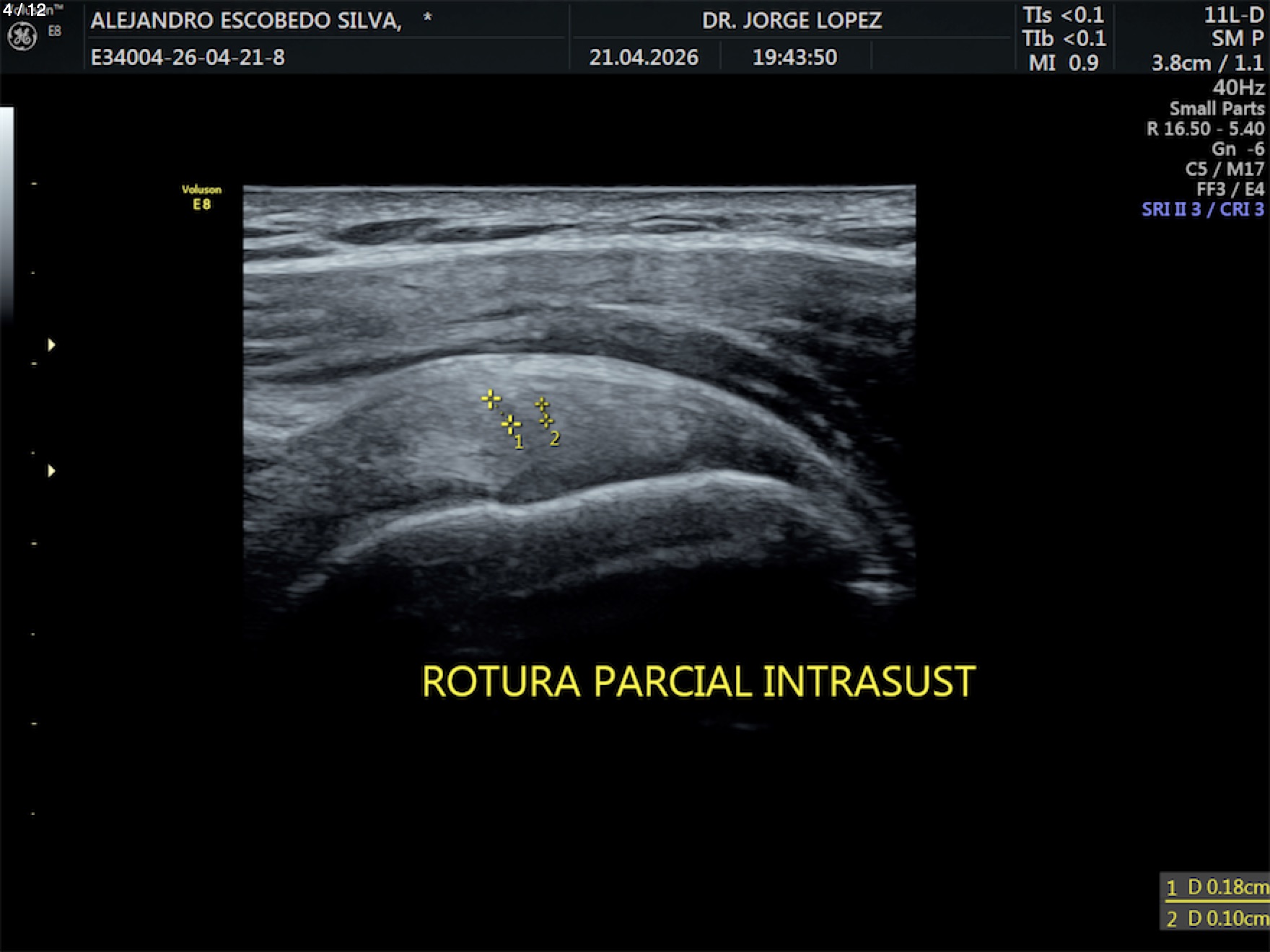Screen dimensions: 1270x952
Task: Click the Voluson E8 image label
Action: [201, 197]
